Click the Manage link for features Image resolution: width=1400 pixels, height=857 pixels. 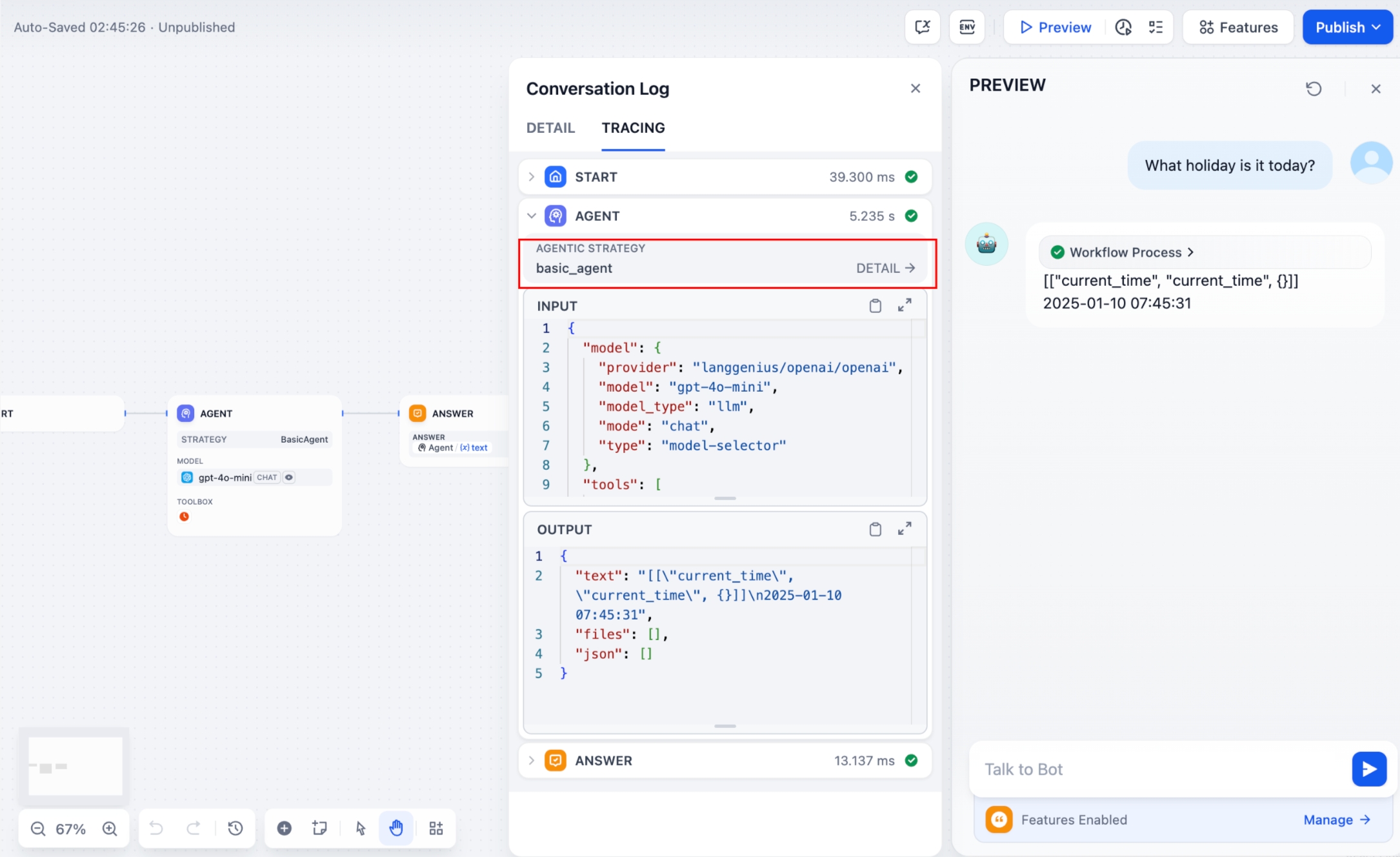(1336, 820)
